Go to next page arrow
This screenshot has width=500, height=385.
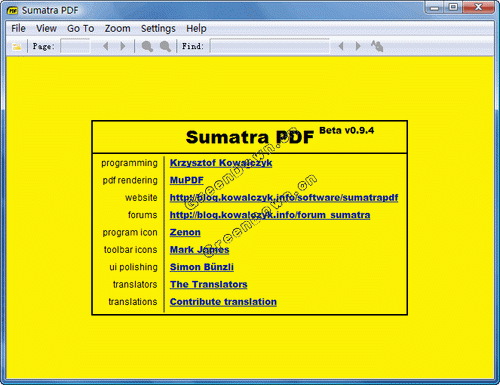click(x=123, y=46)
